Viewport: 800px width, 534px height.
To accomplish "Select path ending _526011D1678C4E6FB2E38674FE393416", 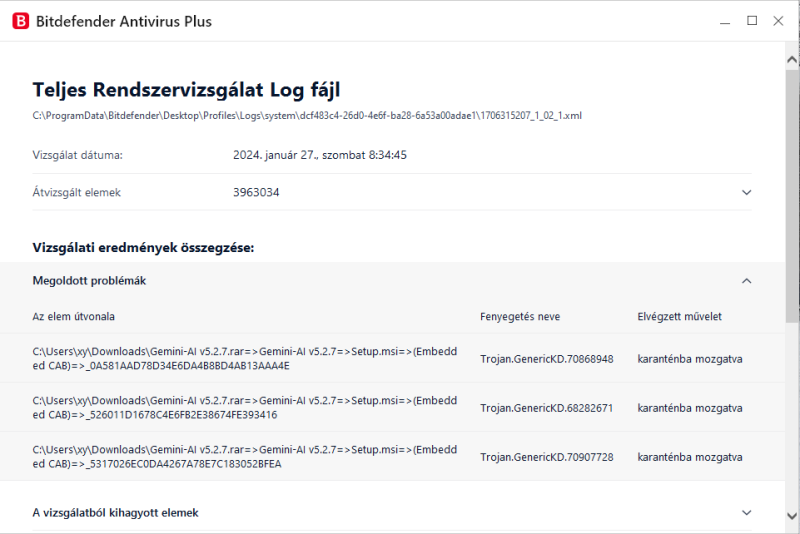I will pos(245,408).
